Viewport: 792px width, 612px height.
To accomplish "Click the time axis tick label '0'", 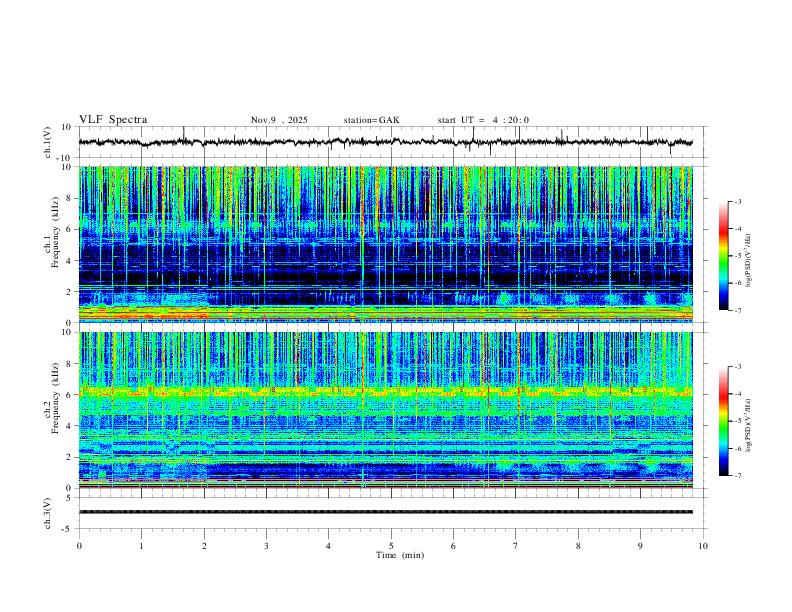I will pyautogui.click(x=79, y=546).
